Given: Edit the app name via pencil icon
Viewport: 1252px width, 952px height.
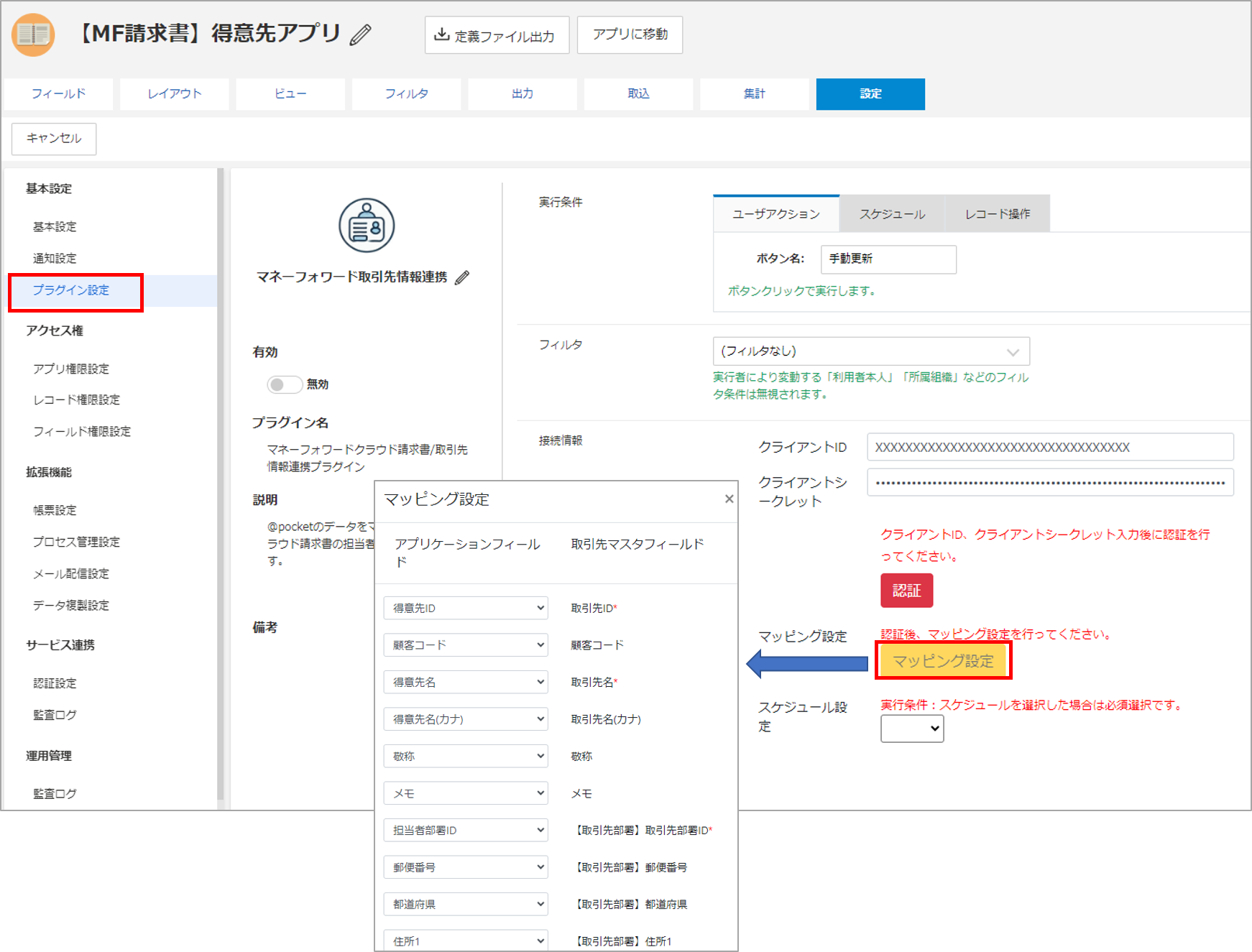Looking at the screenshot, I should (x=361, y=34).
